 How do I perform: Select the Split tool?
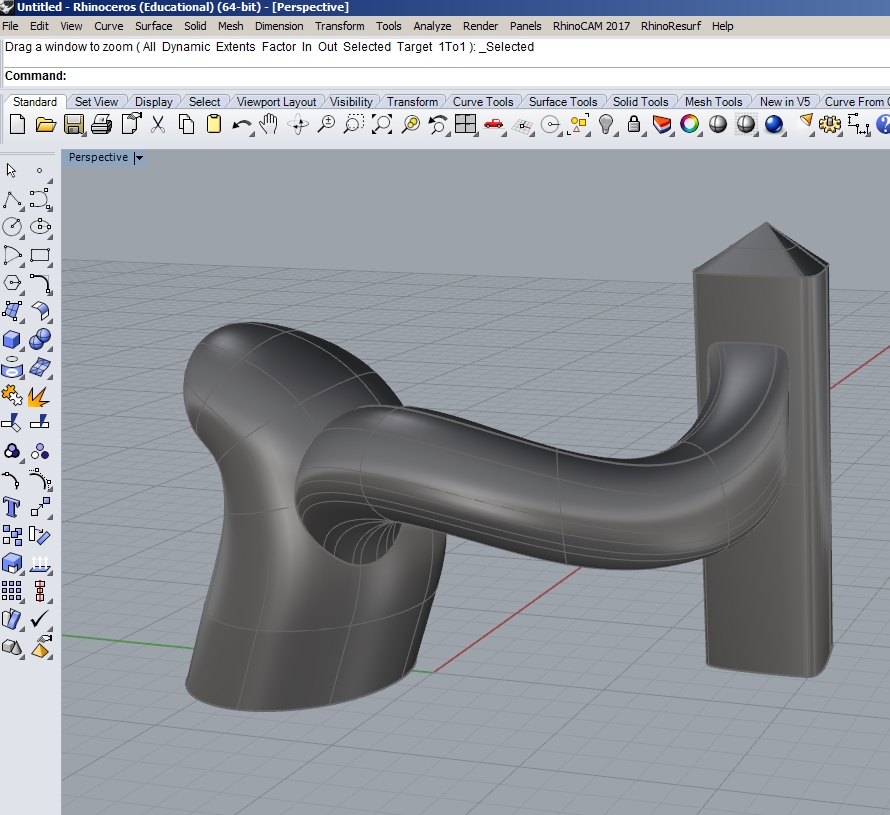tap(39, 423)
